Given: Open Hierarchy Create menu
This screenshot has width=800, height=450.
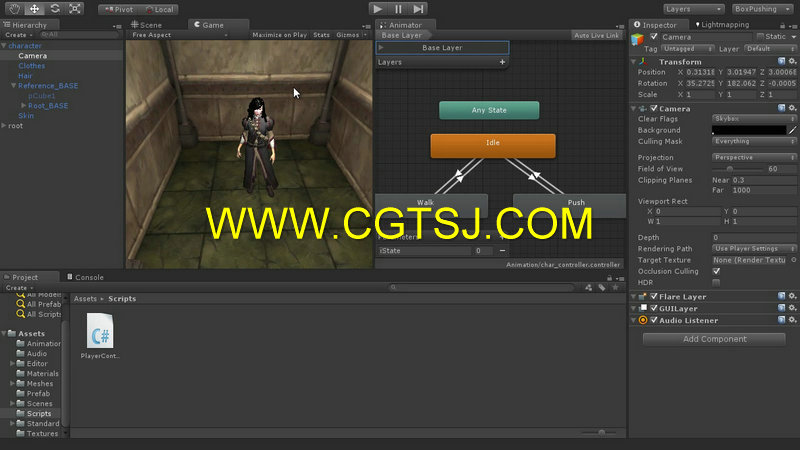Looking at the screenshot, I should [18, 35].
